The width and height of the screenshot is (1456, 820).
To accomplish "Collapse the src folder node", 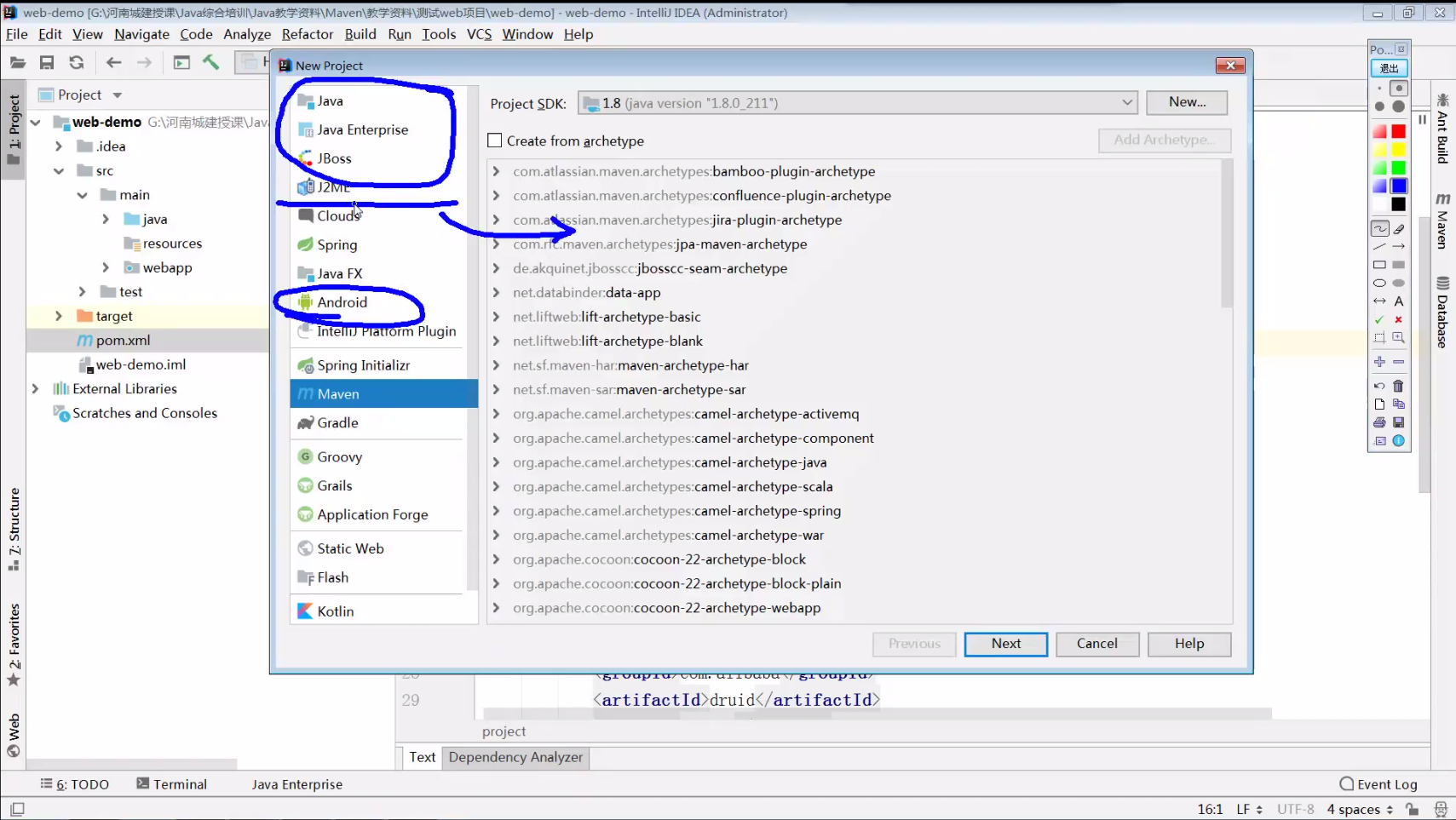I will pos(59,170).
